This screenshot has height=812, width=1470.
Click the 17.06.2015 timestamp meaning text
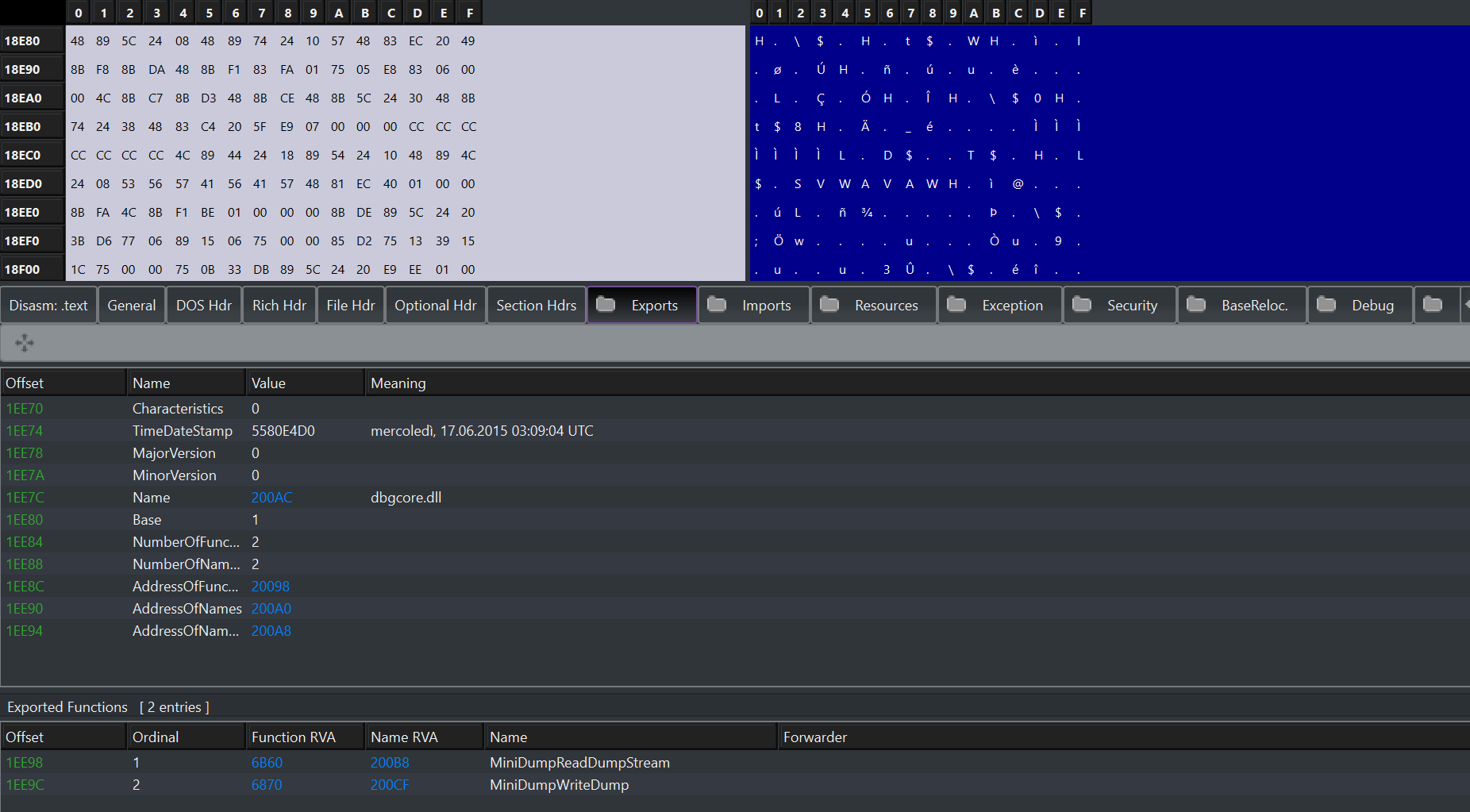[x=482, y=431]
